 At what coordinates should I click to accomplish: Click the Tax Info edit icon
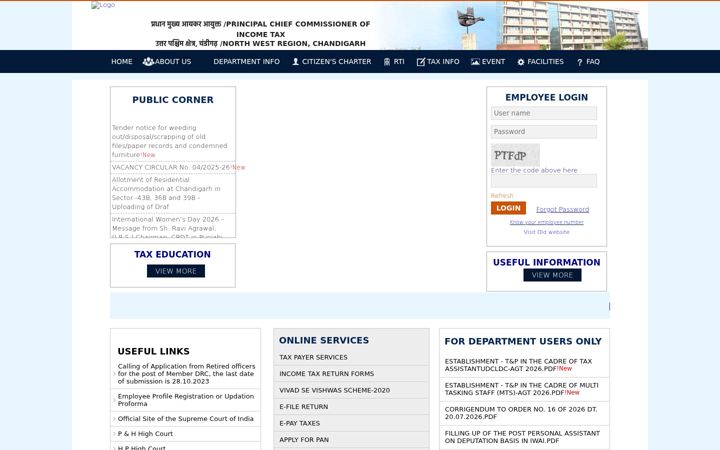(421, 62)
